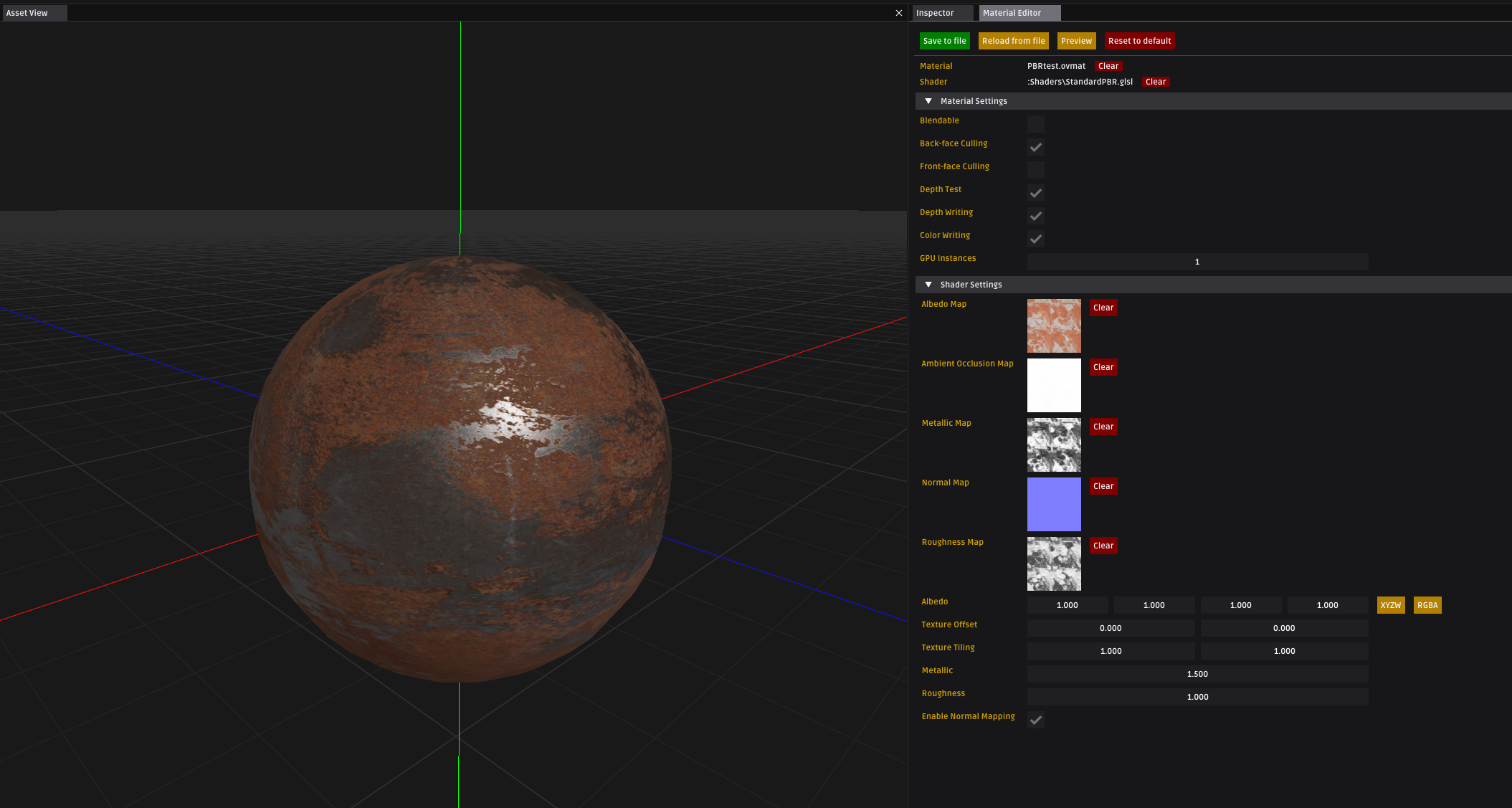Preview the PBRtest material
The height and width of the screenshot is (808, 1512).
click(x=1075, y=41)
